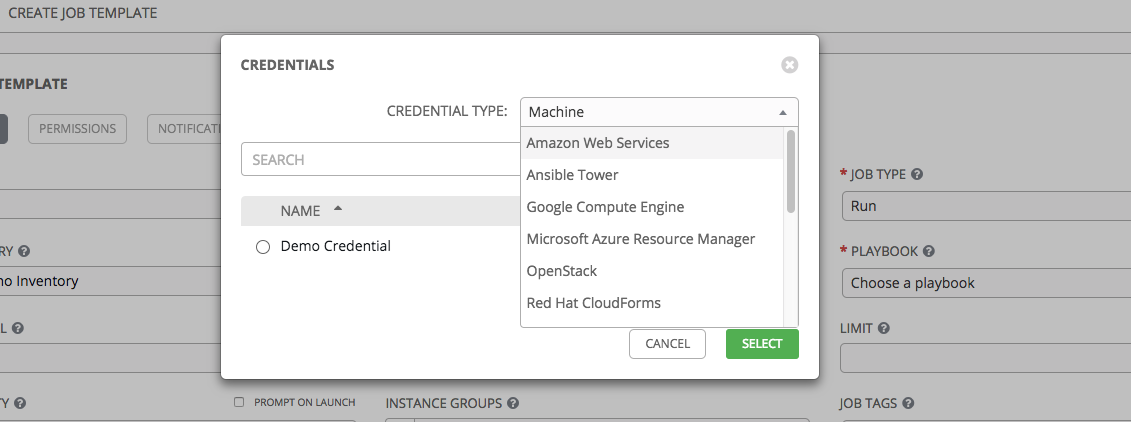The width and height of the screenshot is (1131, 422).
Task: Sort credentials by Name column arrow
Action: [338, 209]
